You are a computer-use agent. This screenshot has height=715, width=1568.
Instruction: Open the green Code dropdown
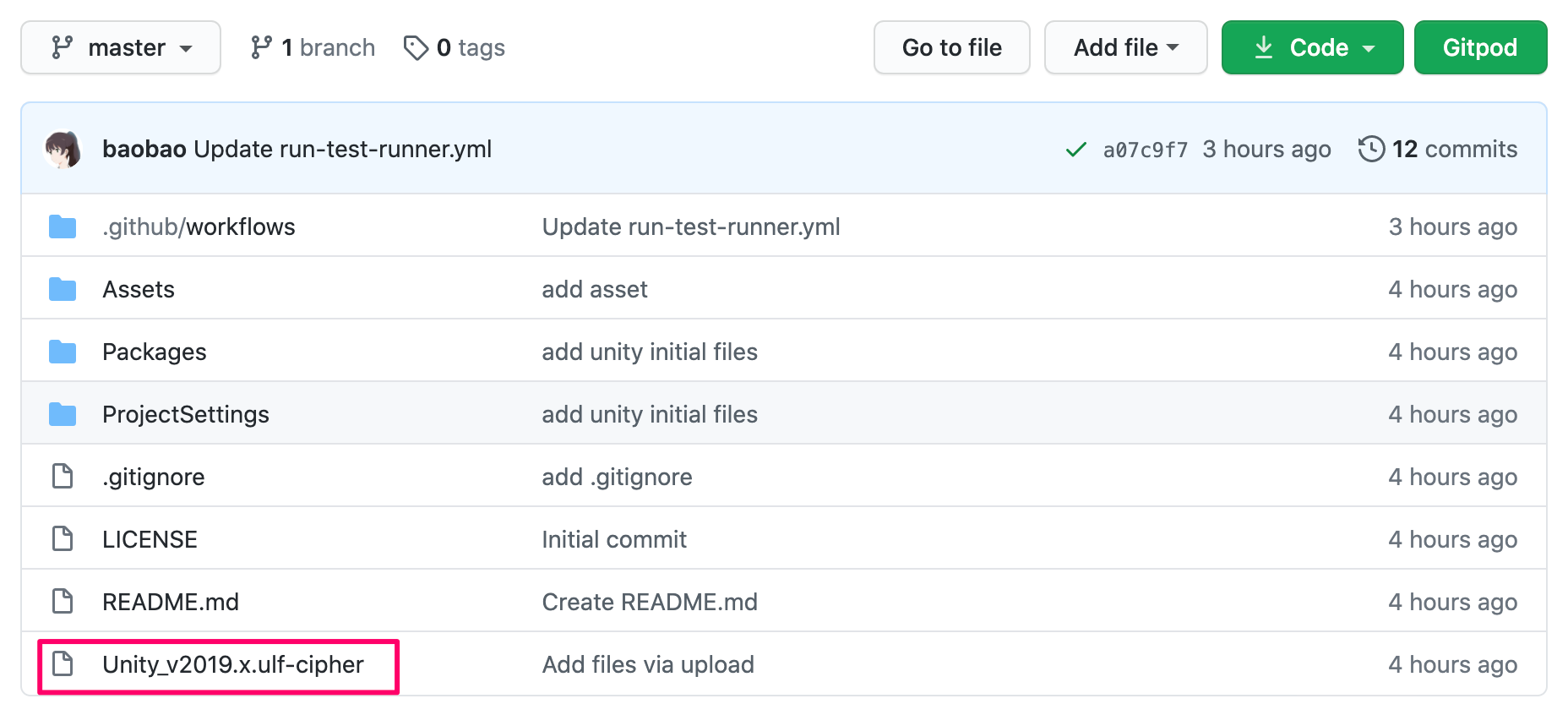coord(1312,47)
